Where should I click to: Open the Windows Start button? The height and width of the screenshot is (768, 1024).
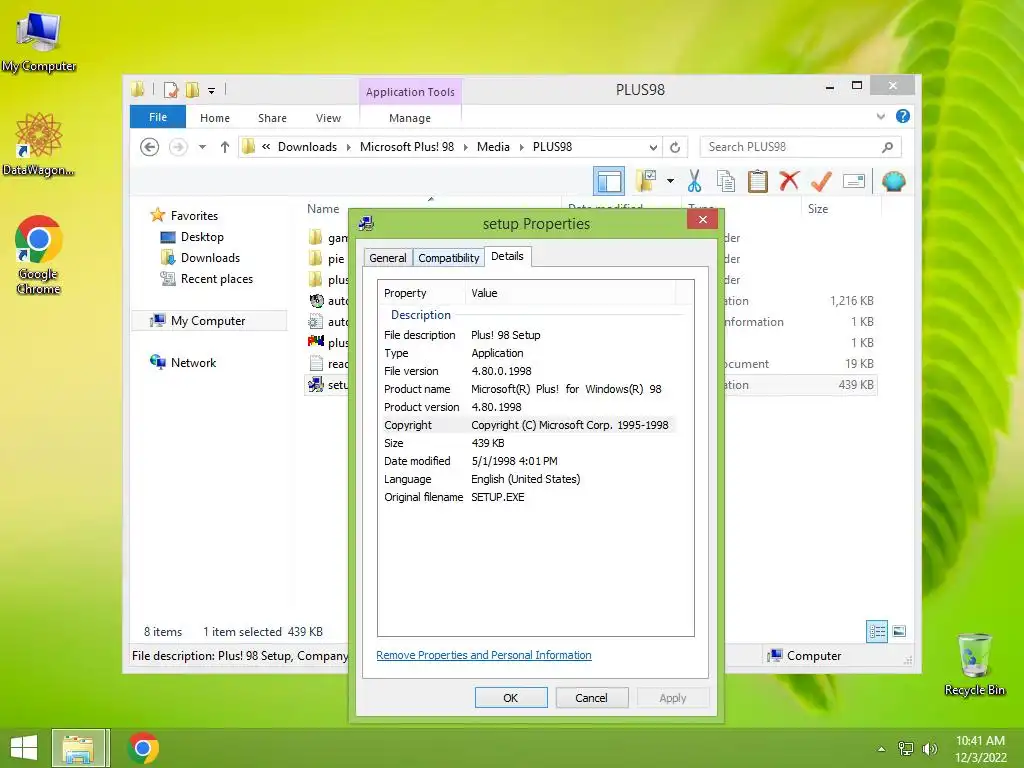24,748
